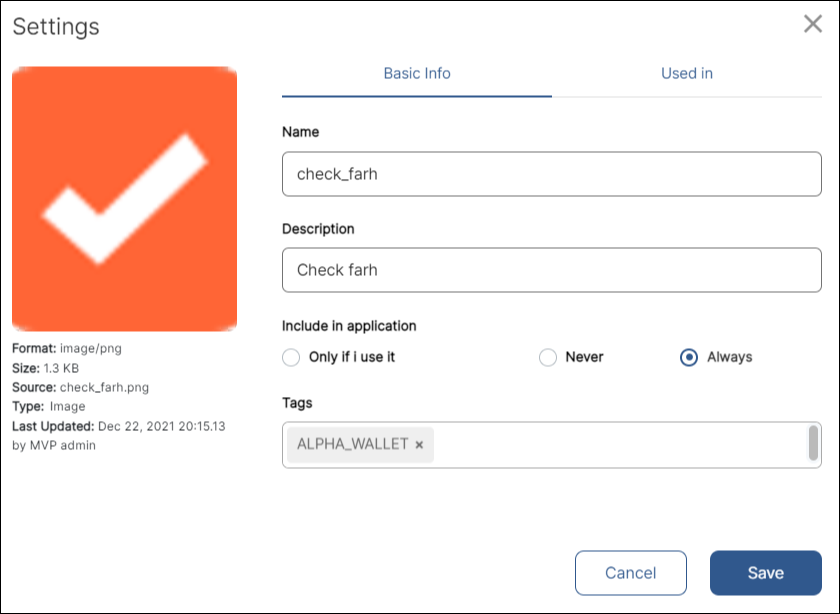Click the Description field label
This screenshot has width=840, height=614.
(318, 229)
